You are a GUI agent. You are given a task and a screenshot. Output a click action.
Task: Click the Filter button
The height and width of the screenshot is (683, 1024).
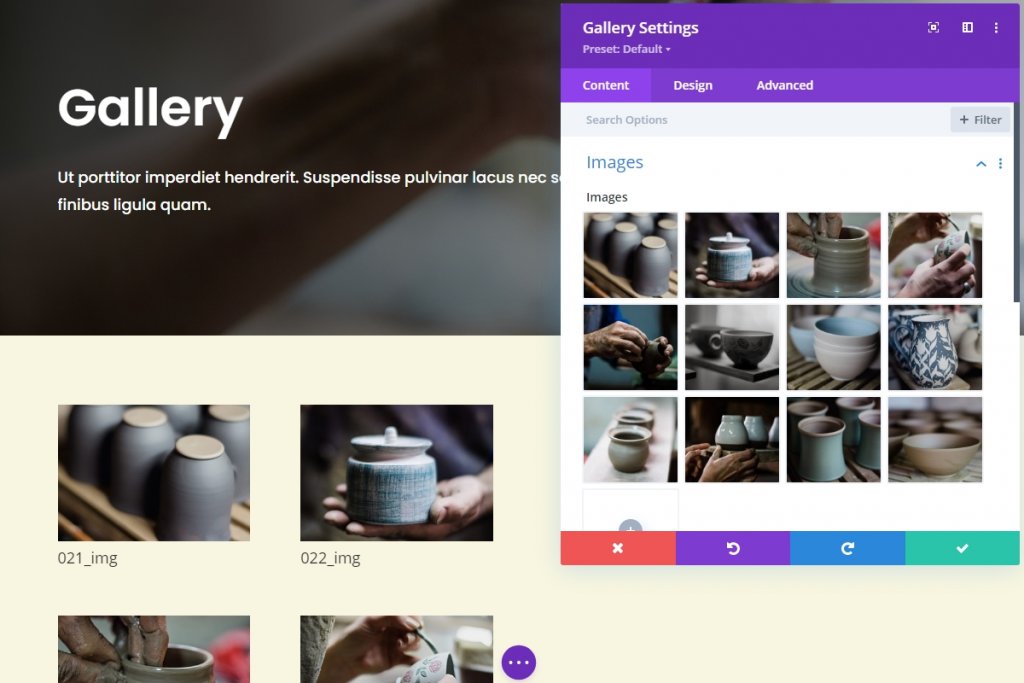pyautogui.click(x=980, y=119)
